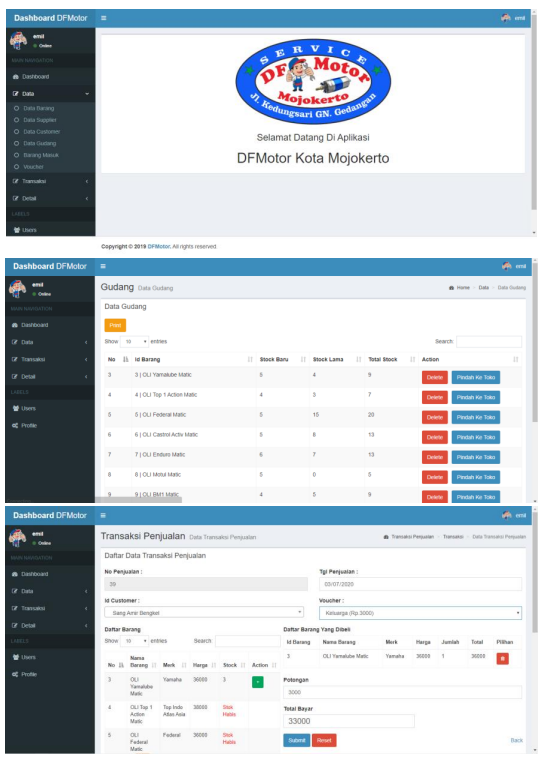Open Show entries dropdown in Data Gudang

pyautogui.click(x=134, y=342)
